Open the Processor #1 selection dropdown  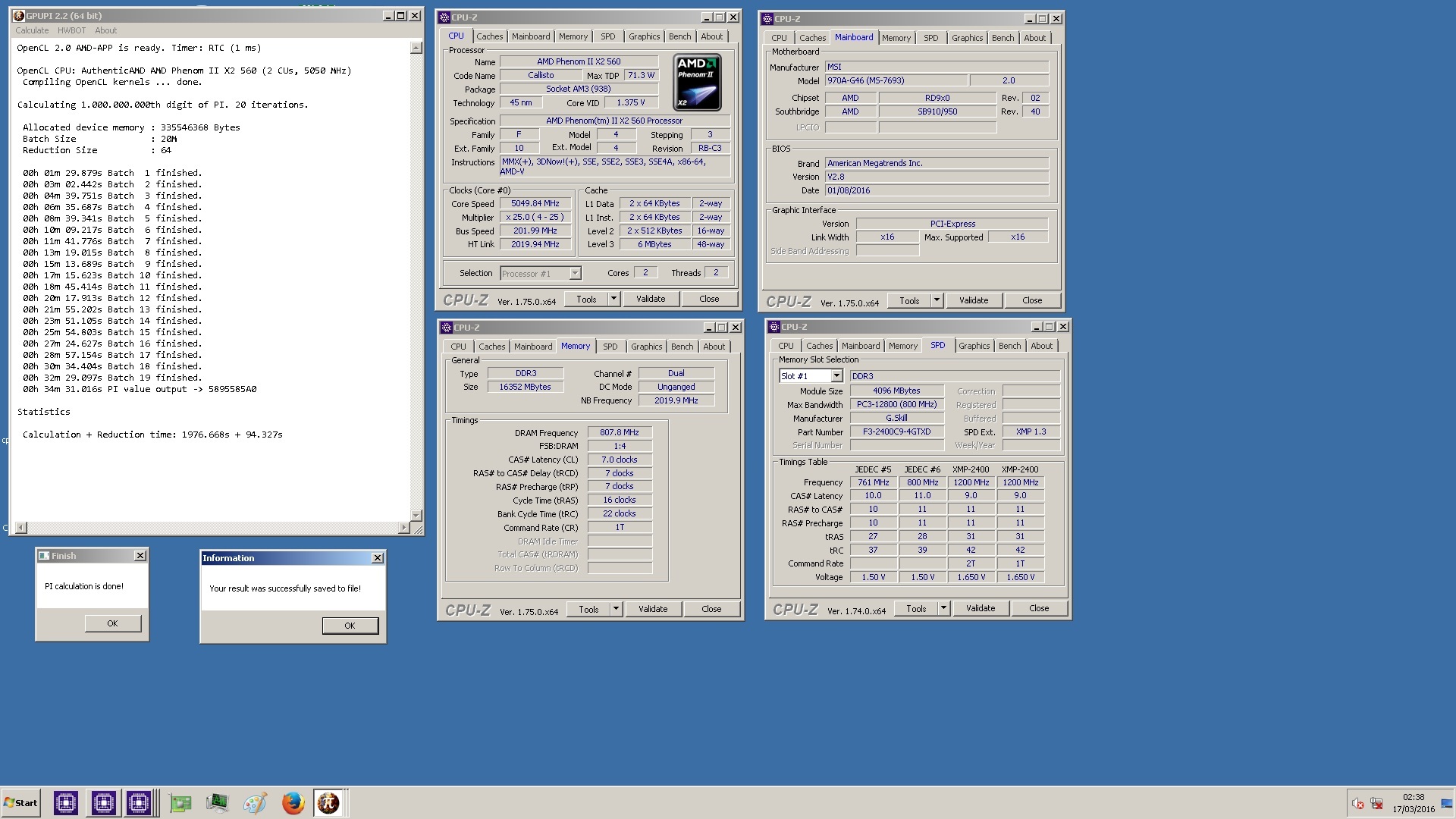[575, 274]
